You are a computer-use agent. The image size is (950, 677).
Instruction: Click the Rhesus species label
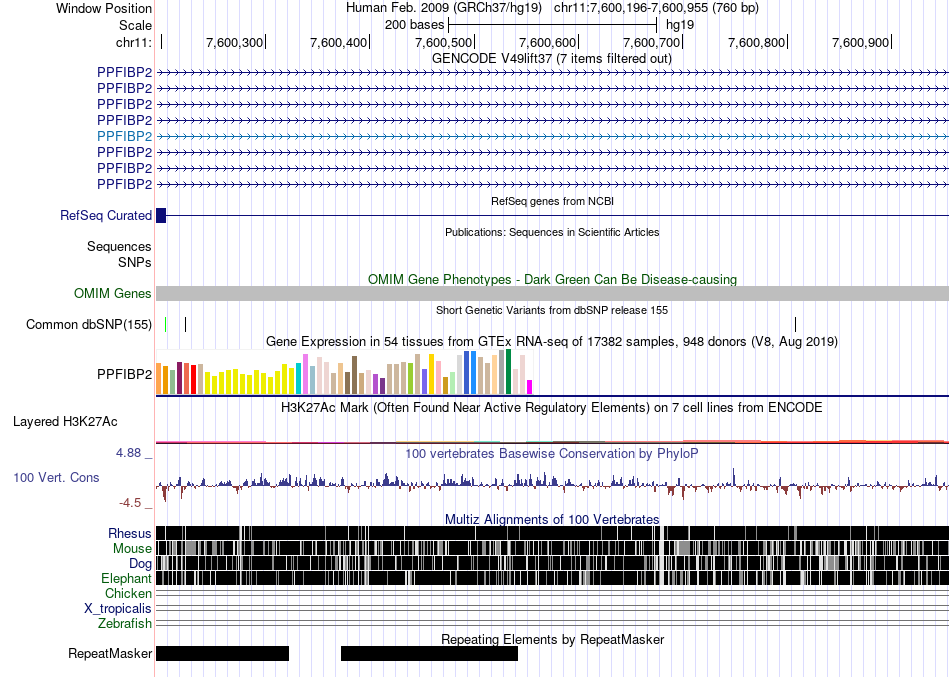[x=130, y=533]
